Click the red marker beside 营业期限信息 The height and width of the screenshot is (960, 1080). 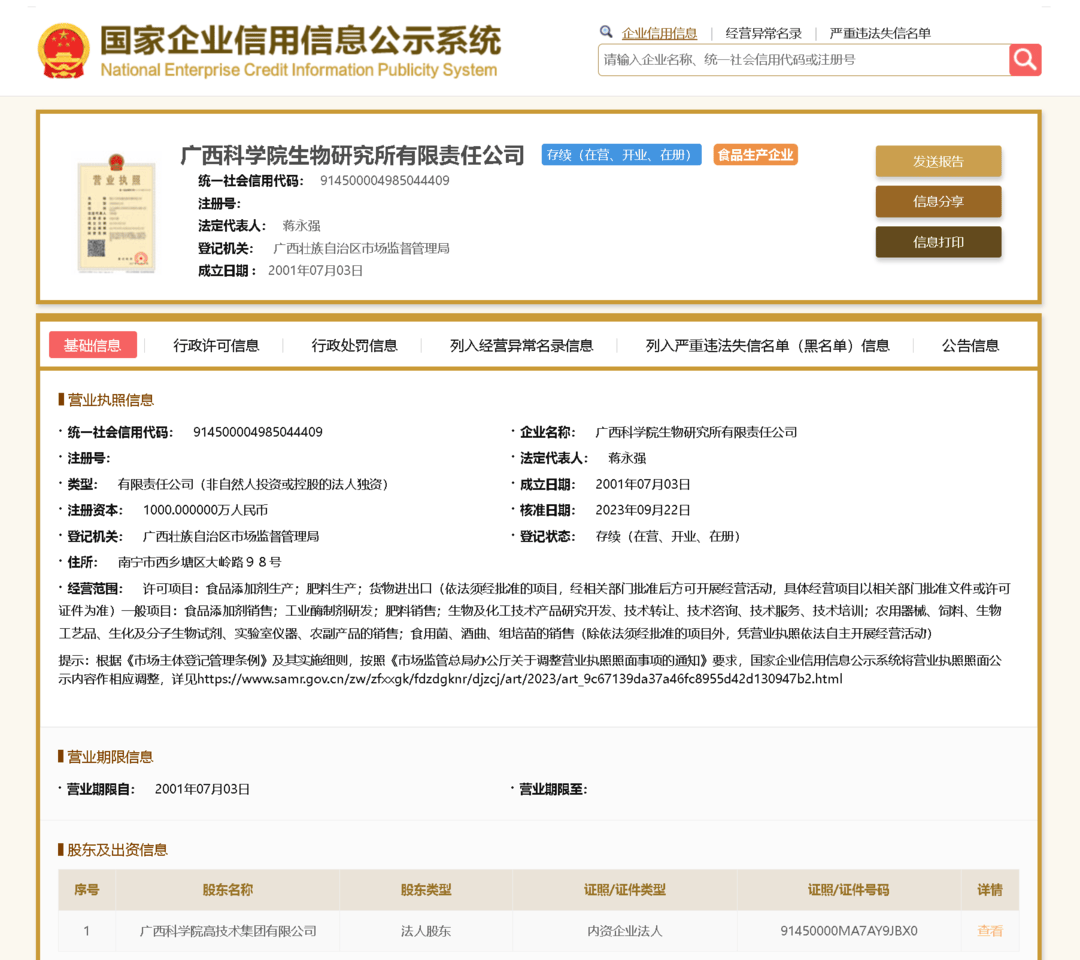click(x=61, y=757)
